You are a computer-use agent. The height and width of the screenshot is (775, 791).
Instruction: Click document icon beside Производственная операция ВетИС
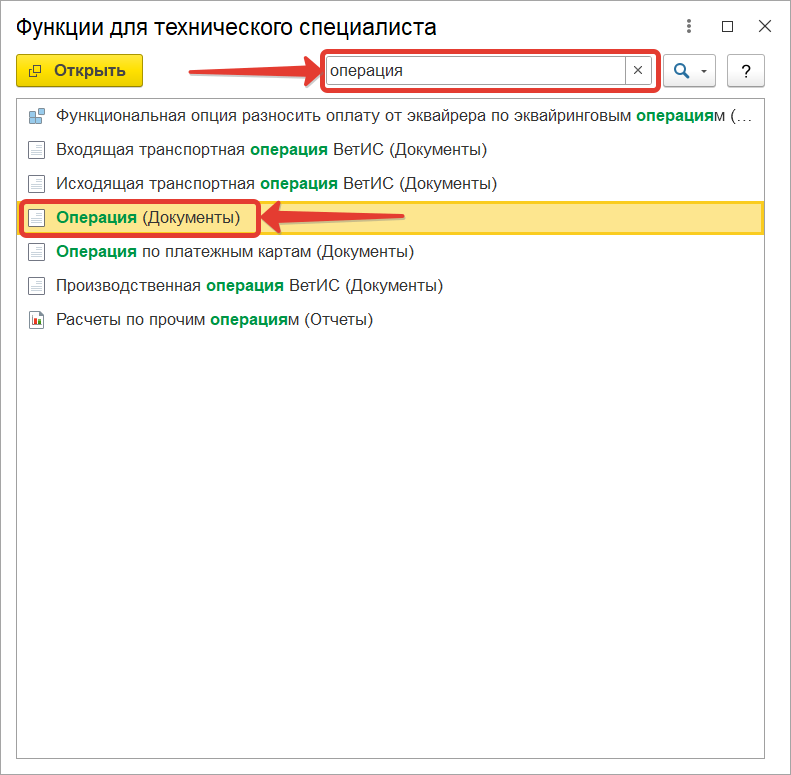click(37, 286)
